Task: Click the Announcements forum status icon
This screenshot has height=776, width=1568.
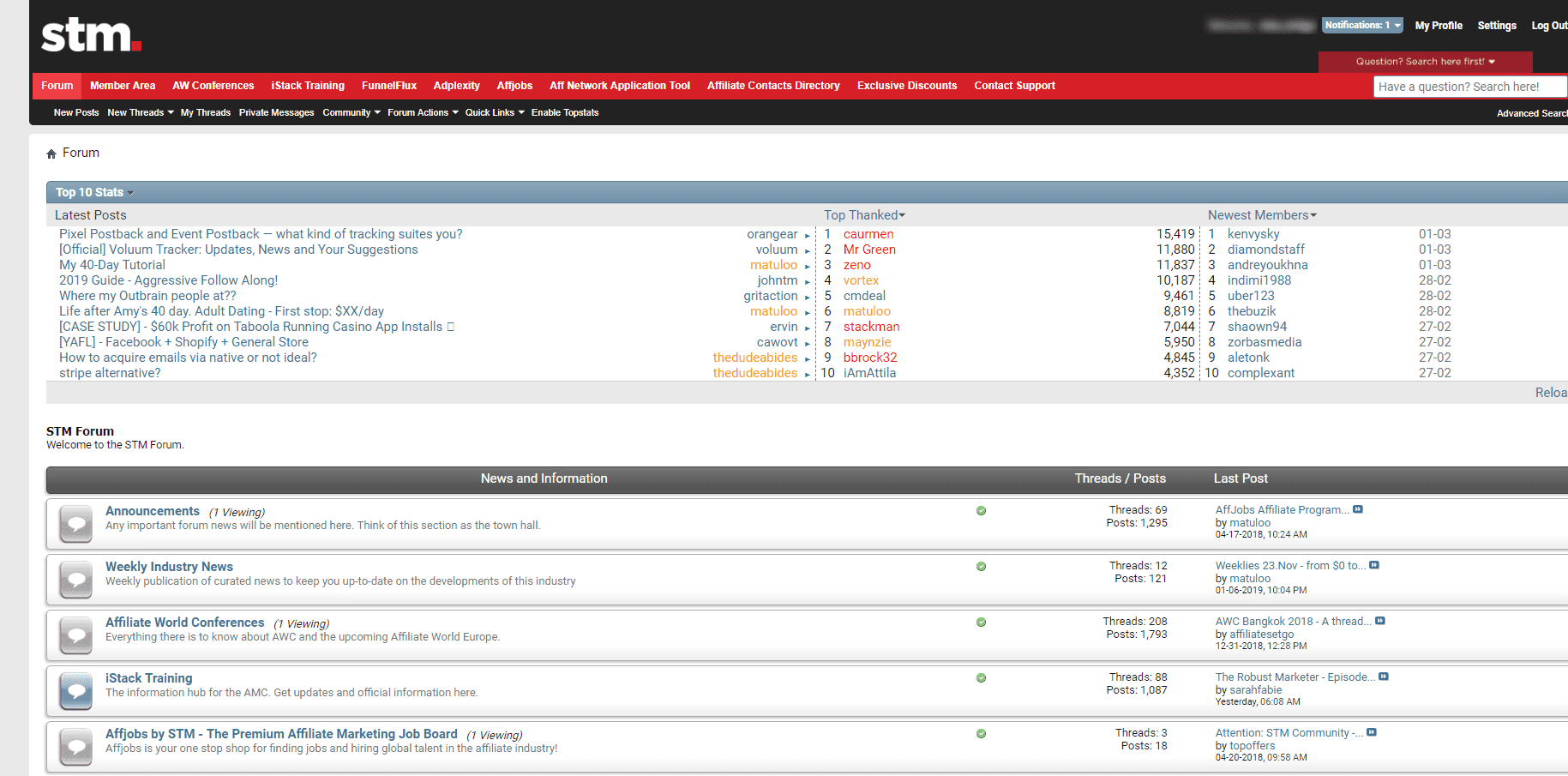Action: (x=76, y=524)
